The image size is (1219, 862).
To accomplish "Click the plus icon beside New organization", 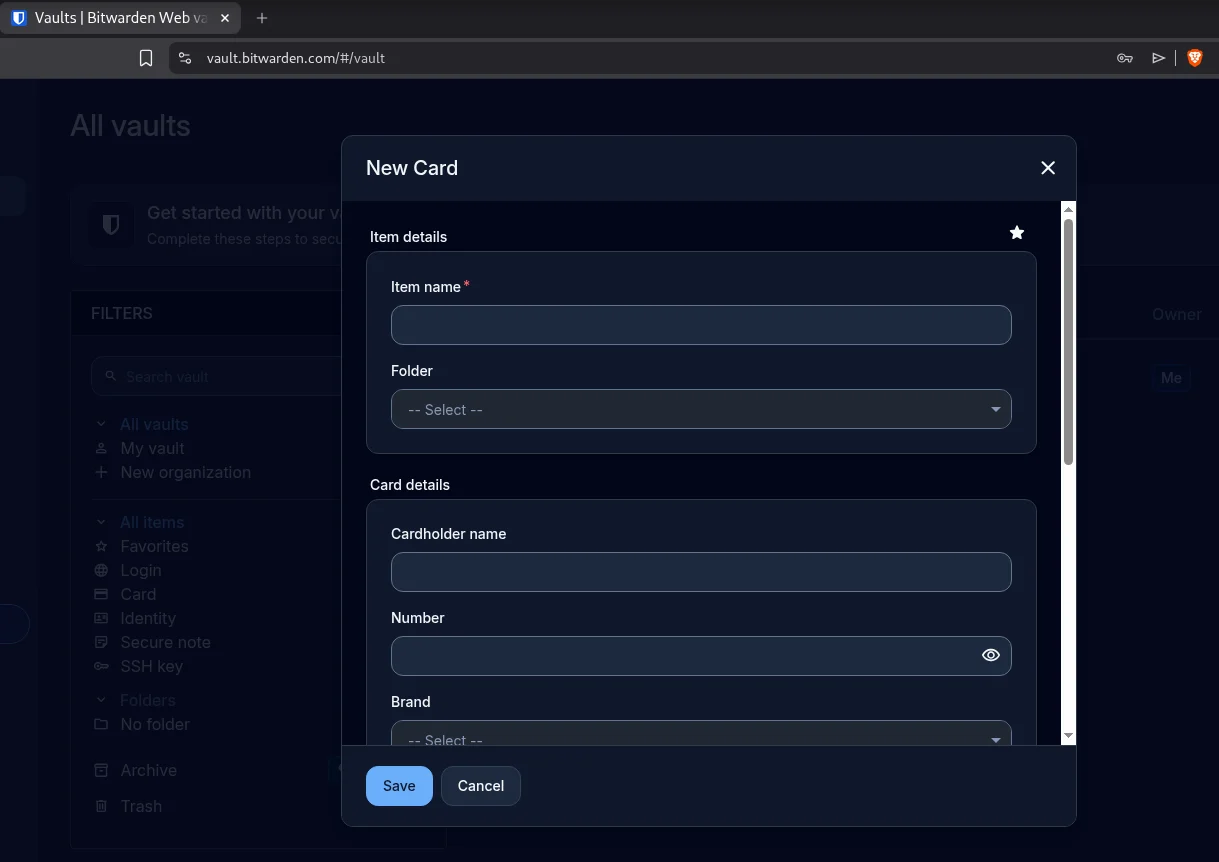I will tap(101, 472).
